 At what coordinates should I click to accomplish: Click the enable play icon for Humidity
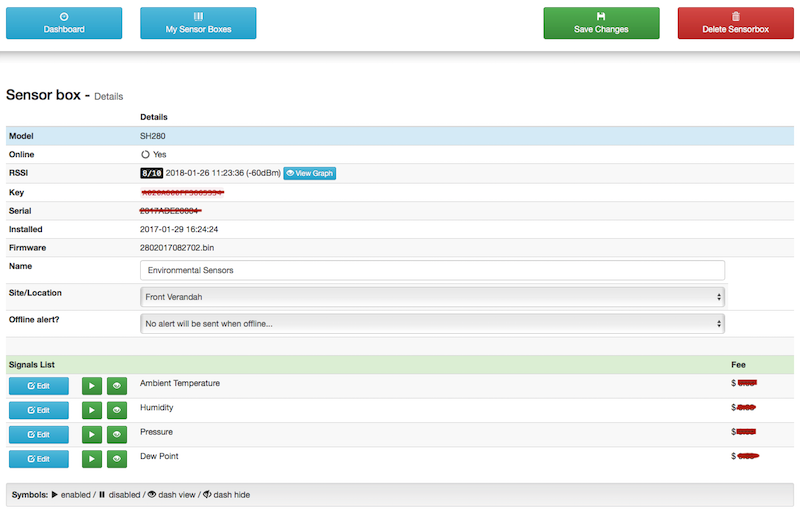point(91,410)
